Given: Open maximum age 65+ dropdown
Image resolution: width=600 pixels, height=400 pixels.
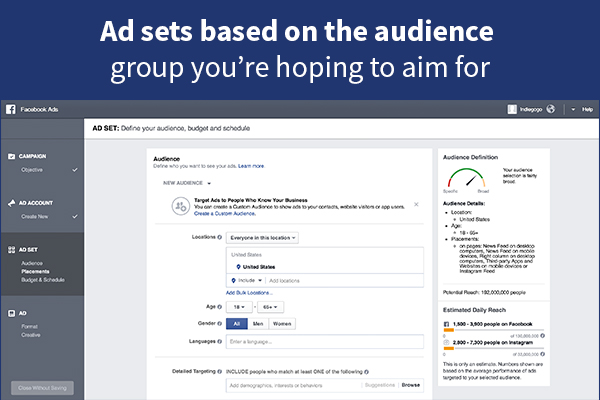Looking at the screenshot, I should click(271, 307).
